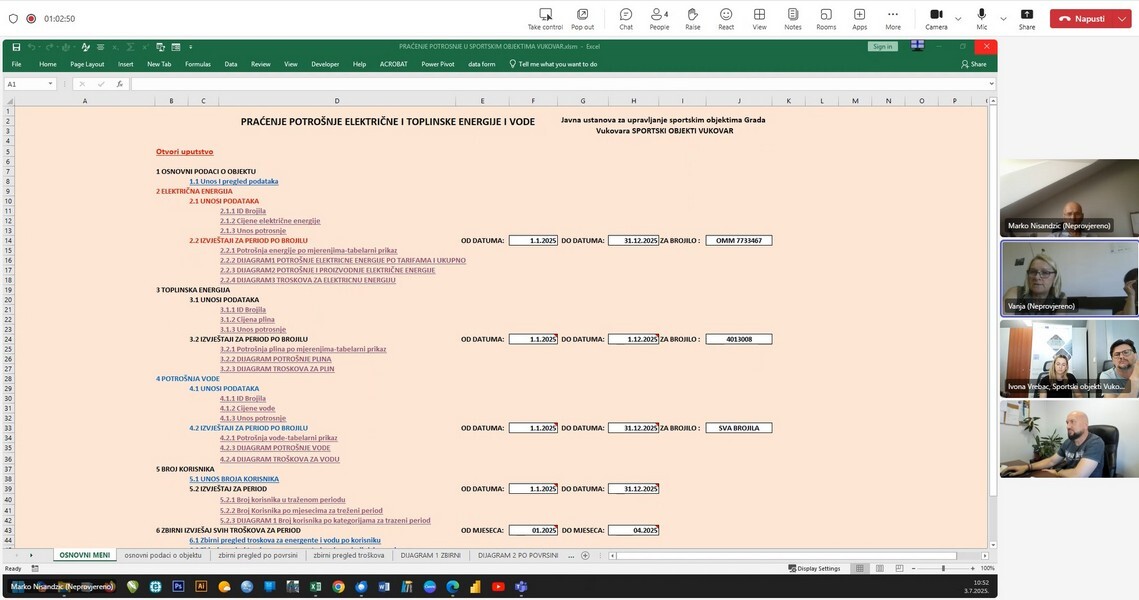Click the OMM 7733467 brojilo field
The width and height of the screenshot is (1139, 600).
[x=739, y=241]
